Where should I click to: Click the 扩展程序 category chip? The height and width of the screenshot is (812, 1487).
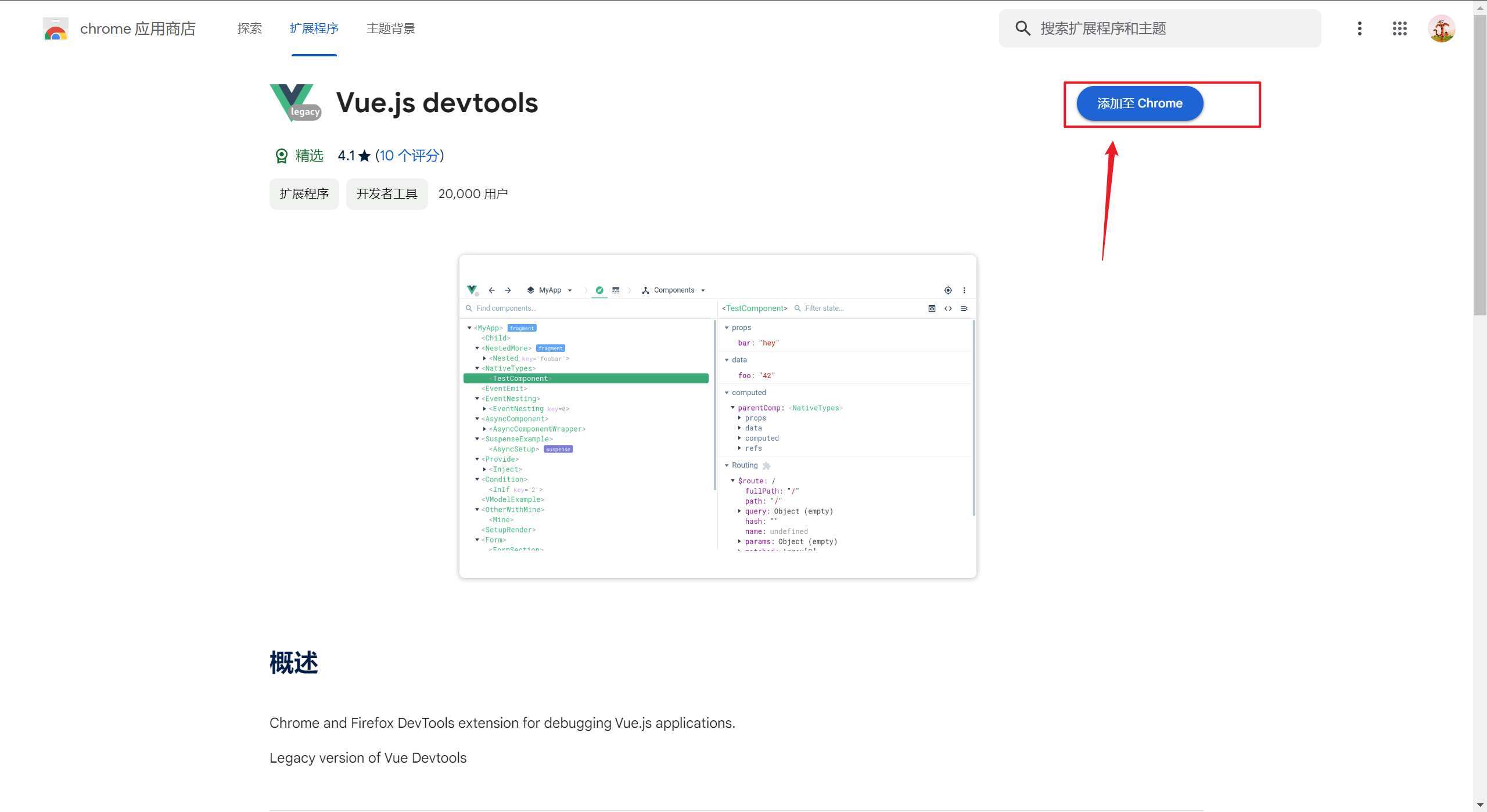[x=304, y=194]
